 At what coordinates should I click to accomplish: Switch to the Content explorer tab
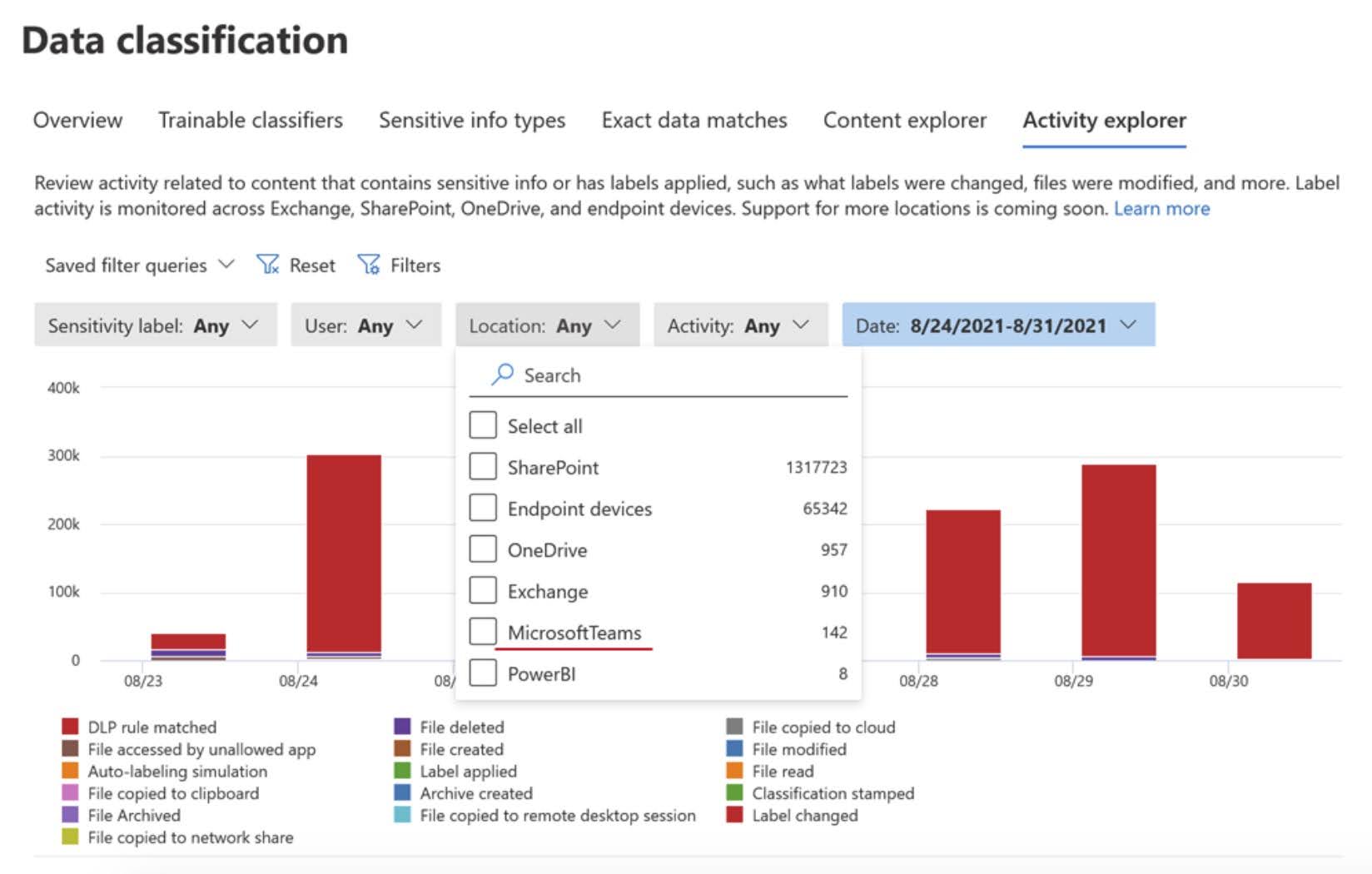tap(905, 121)
